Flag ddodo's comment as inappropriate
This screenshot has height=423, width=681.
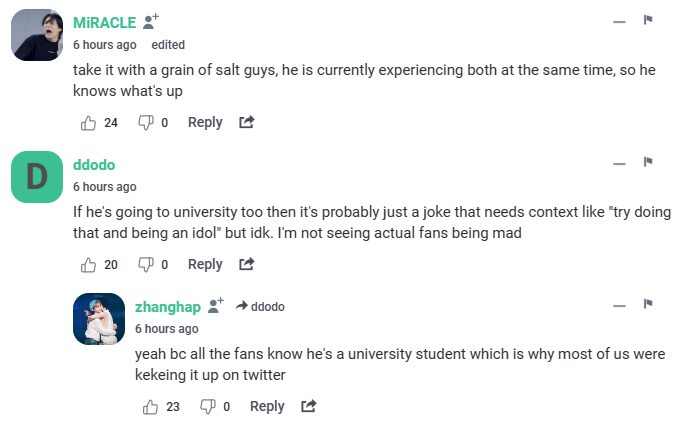tap(648, 162)
